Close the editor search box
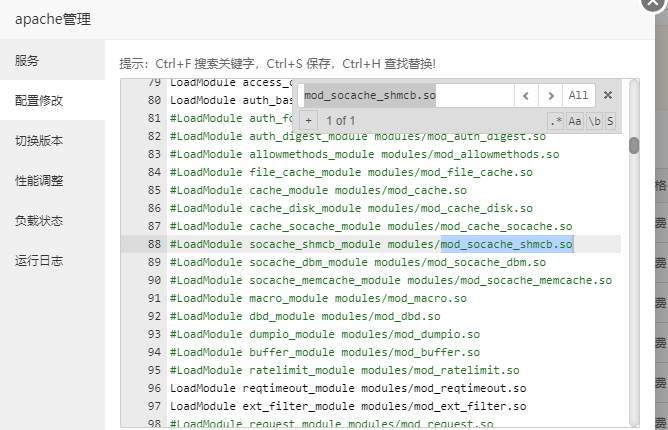The width and height of the screenshot is (668, 430). tap(608, 95)
